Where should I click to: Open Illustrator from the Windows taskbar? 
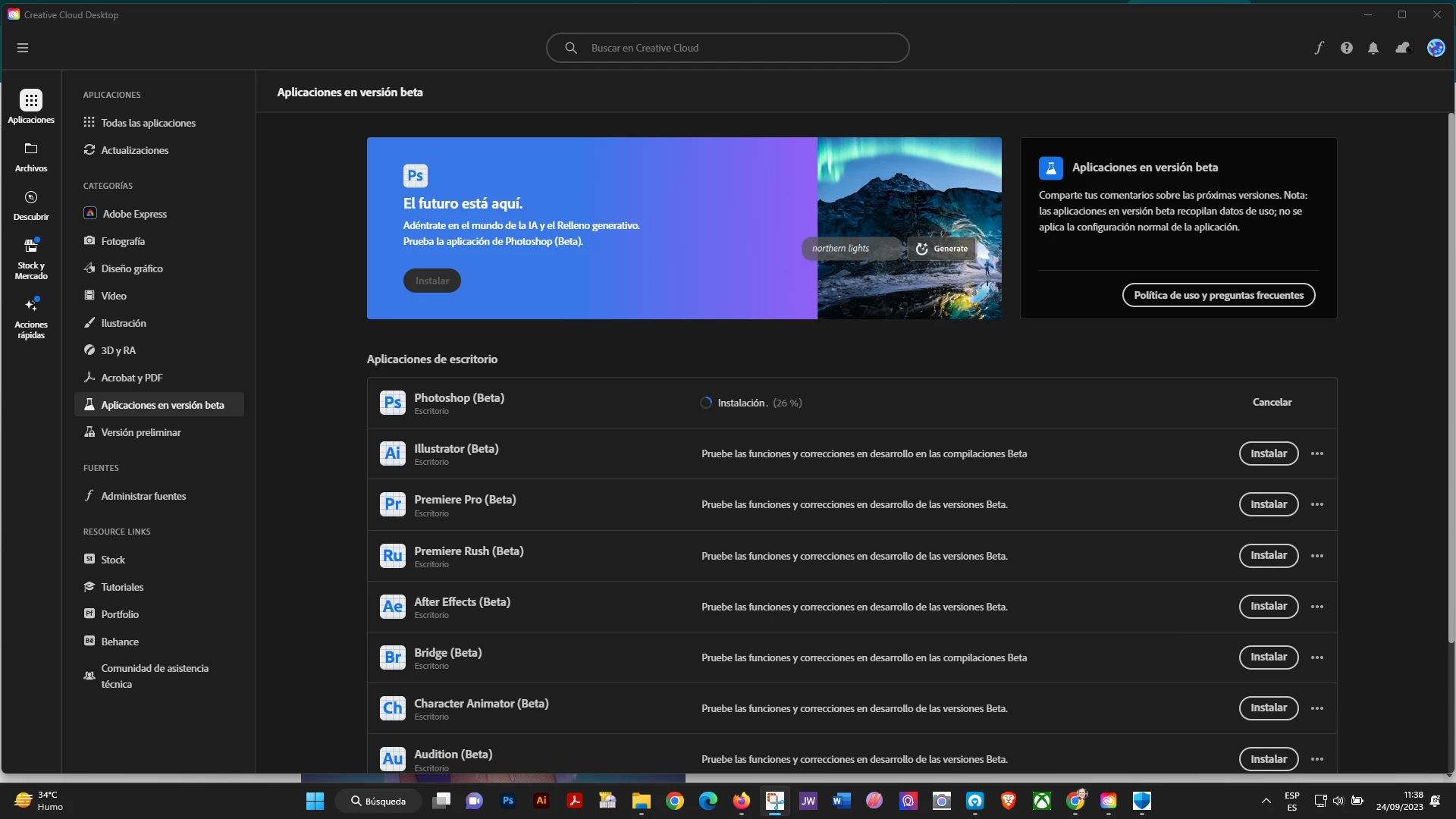541,801
